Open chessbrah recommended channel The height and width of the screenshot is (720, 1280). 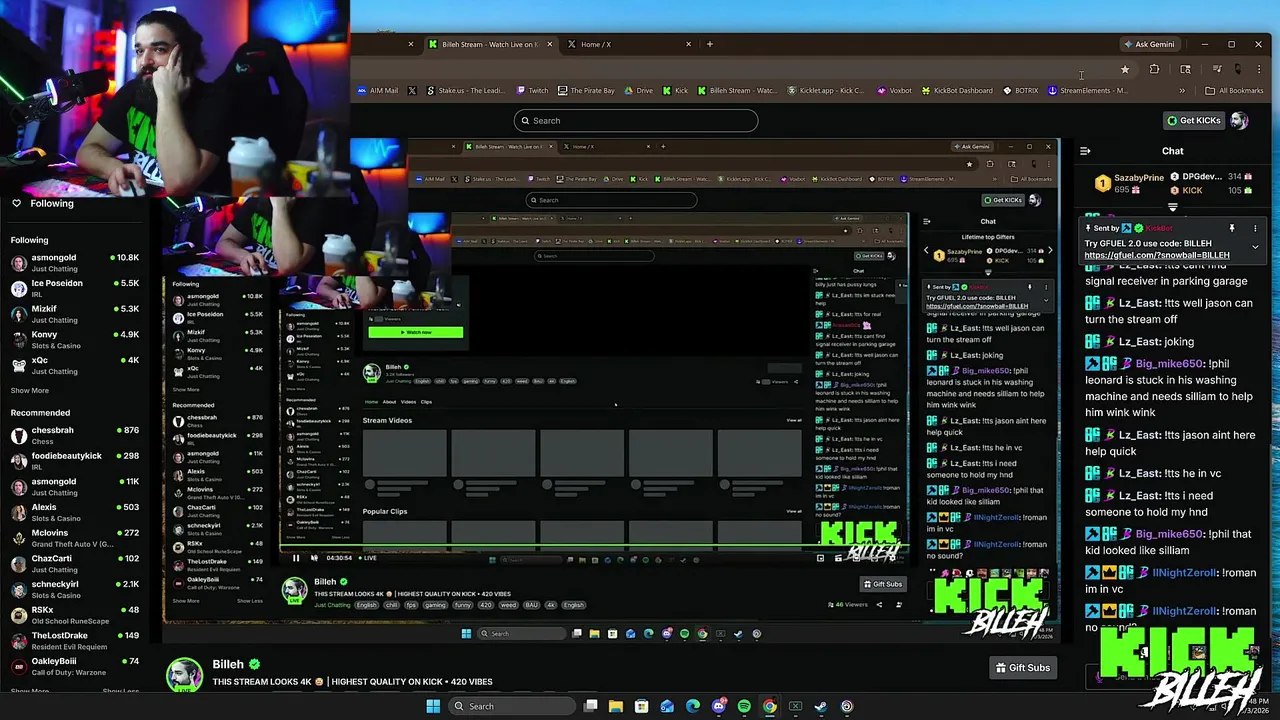coord(74,435)
